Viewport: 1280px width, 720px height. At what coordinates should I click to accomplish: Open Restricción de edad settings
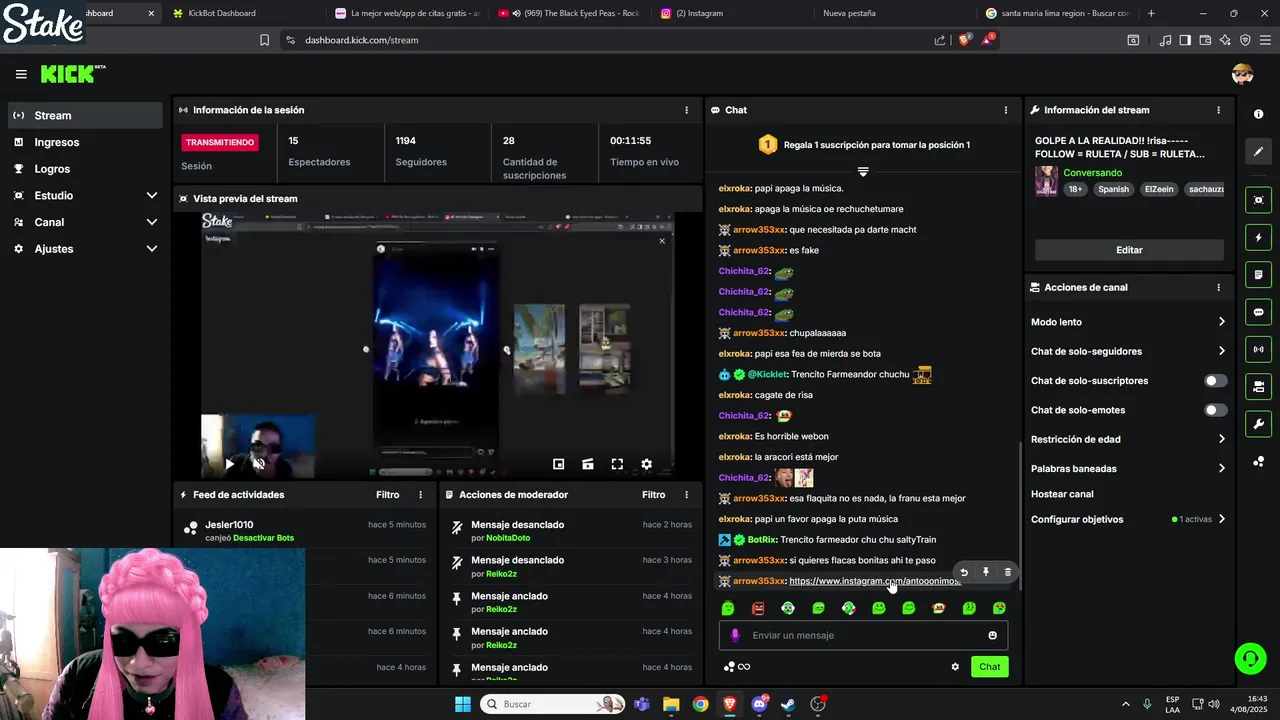click(x=1128, y=439)
